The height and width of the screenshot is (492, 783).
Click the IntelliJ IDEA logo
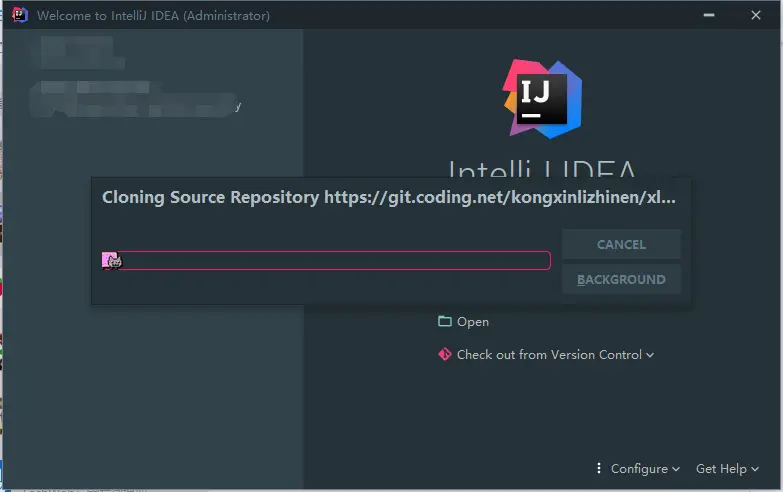coord(542,99)
